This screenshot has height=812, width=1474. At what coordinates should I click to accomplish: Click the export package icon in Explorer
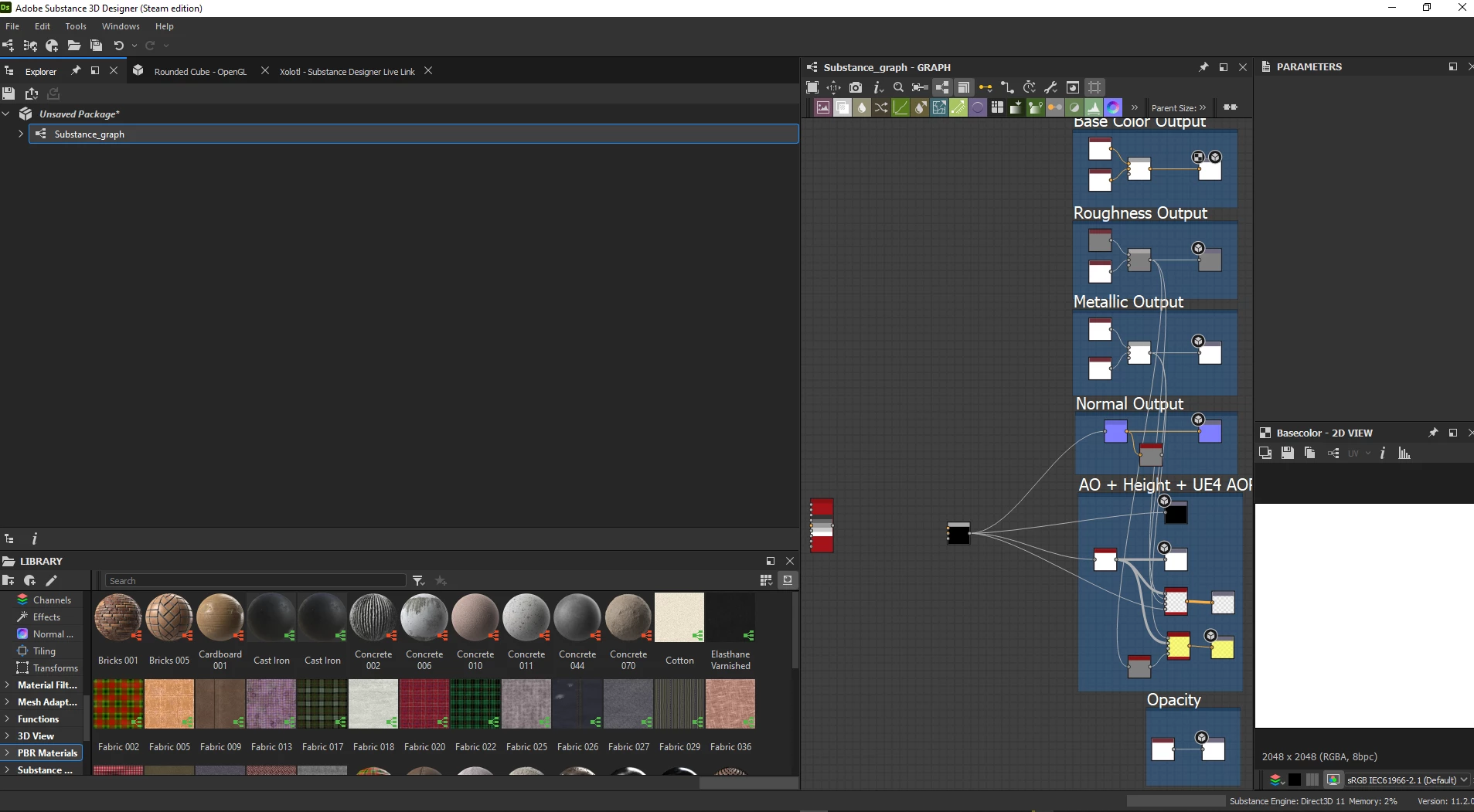coord(32,93)
